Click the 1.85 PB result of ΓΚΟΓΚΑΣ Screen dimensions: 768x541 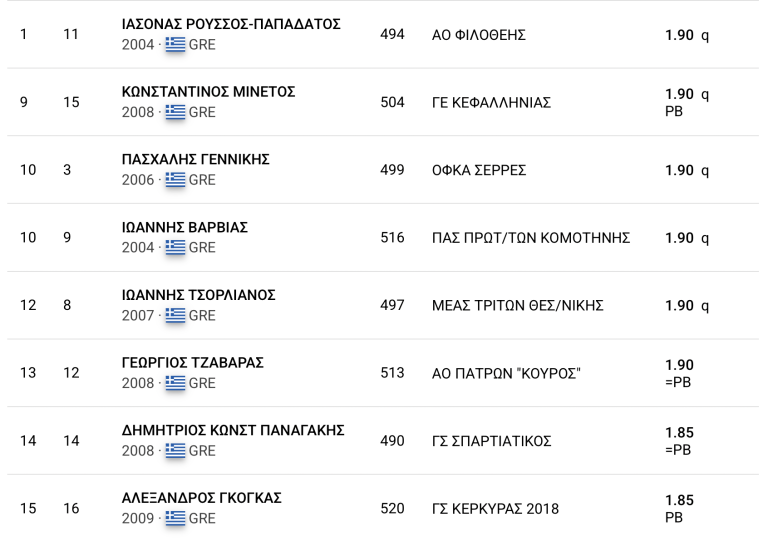coord(679,509)
